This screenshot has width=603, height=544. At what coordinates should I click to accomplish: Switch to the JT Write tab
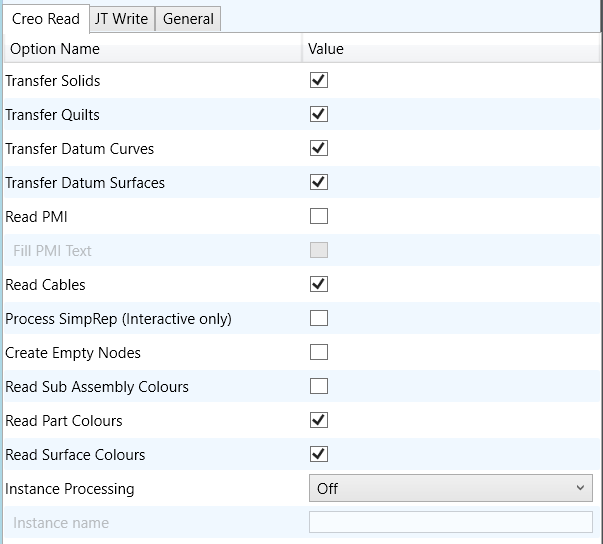pos(122,19)
